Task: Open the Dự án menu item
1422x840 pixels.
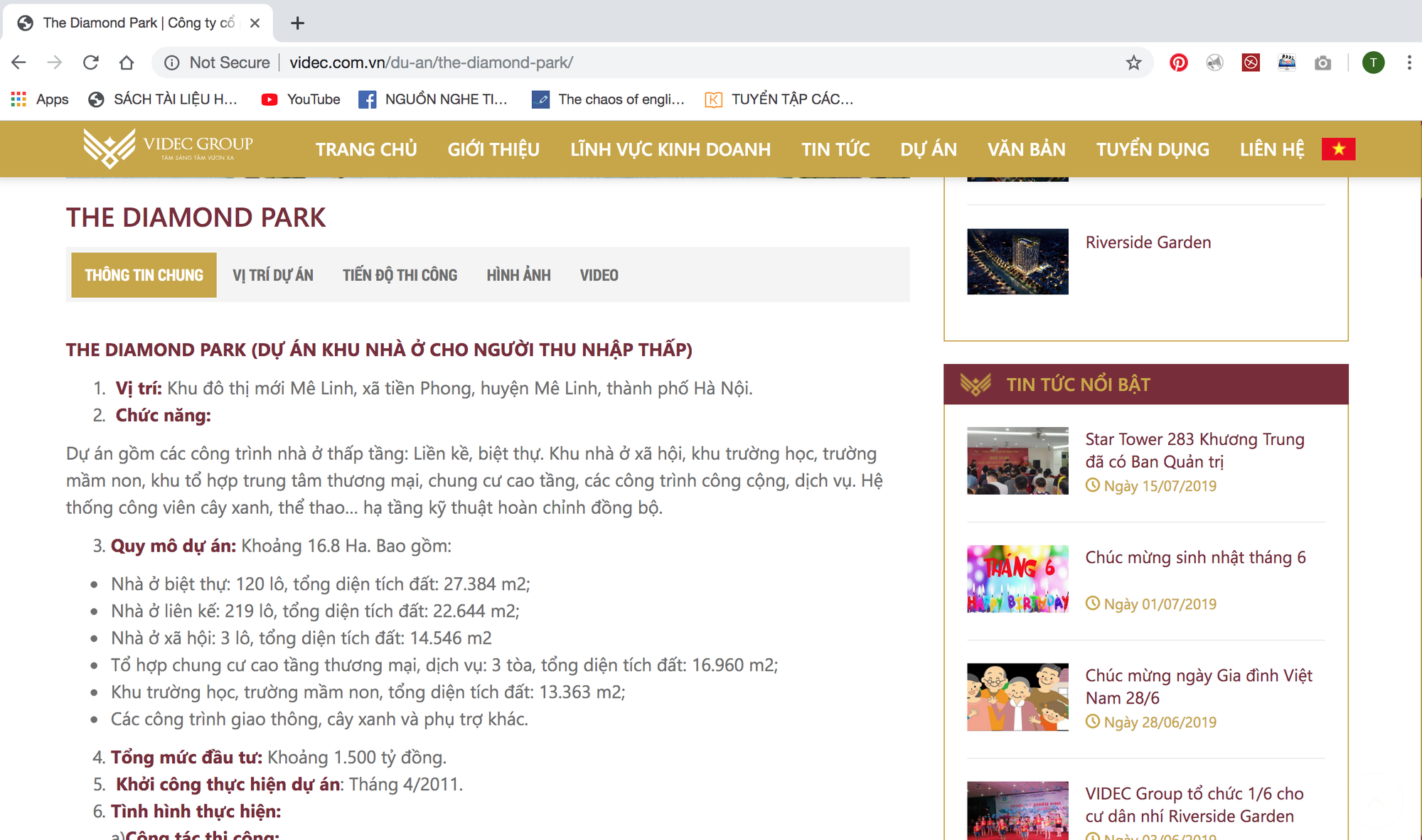Action: pos(929,149)
